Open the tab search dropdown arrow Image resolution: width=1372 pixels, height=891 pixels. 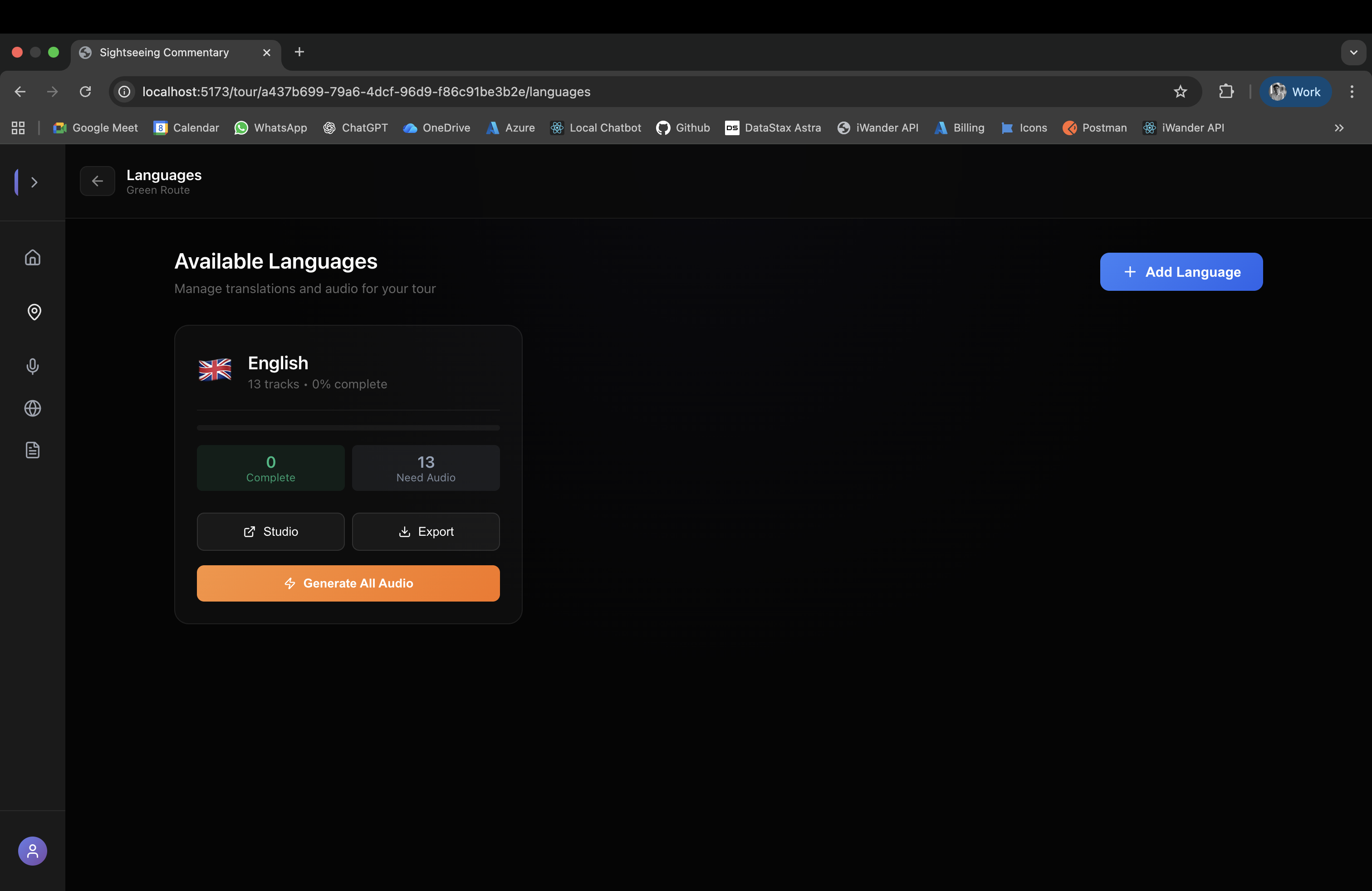1353,53
